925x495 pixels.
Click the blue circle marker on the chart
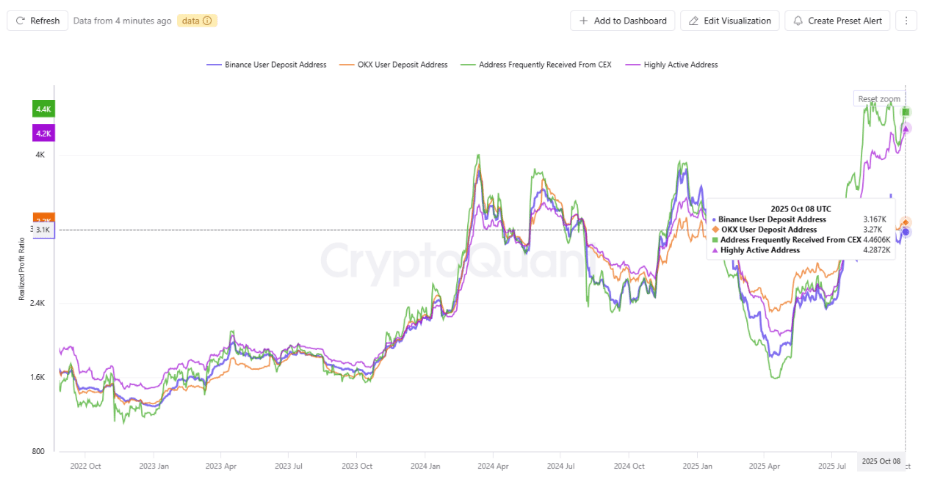(x=906, y=232)
